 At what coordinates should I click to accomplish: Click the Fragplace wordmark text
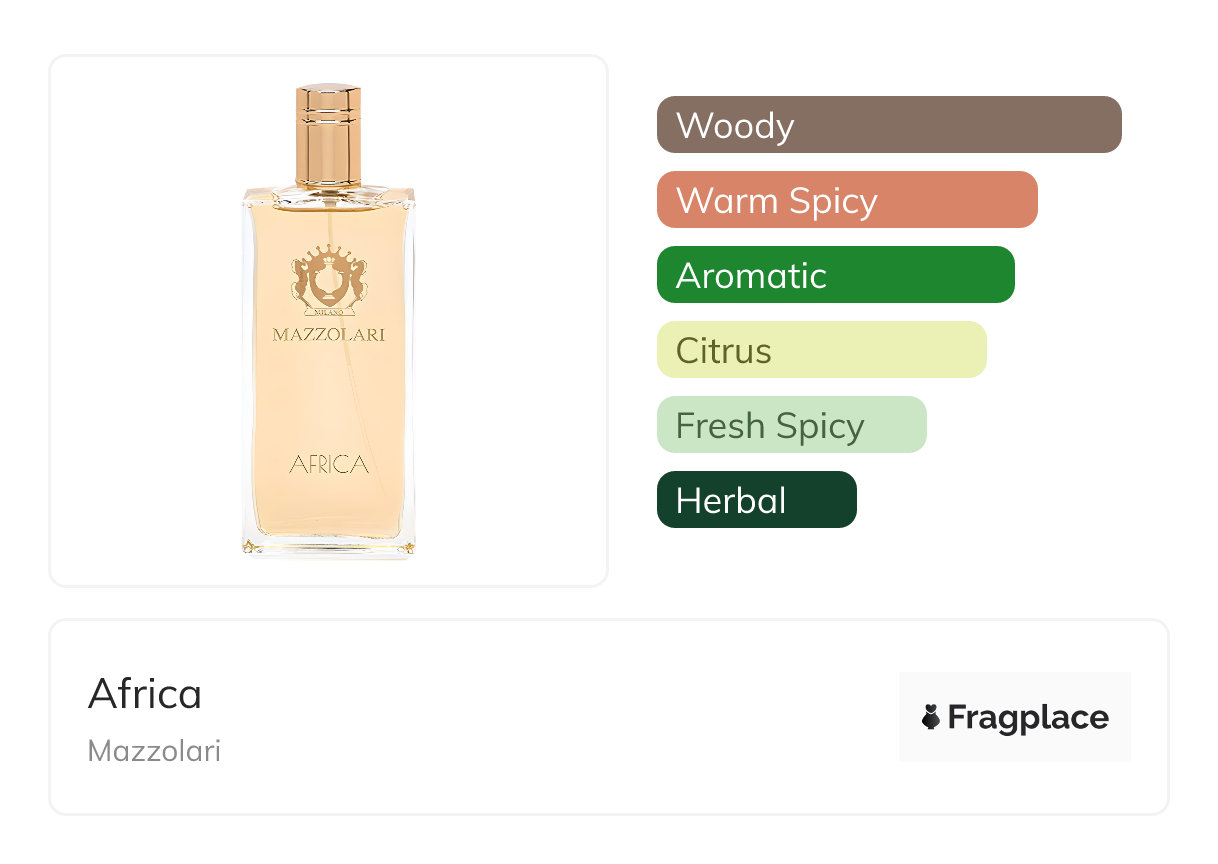(x=1028, y=718)
